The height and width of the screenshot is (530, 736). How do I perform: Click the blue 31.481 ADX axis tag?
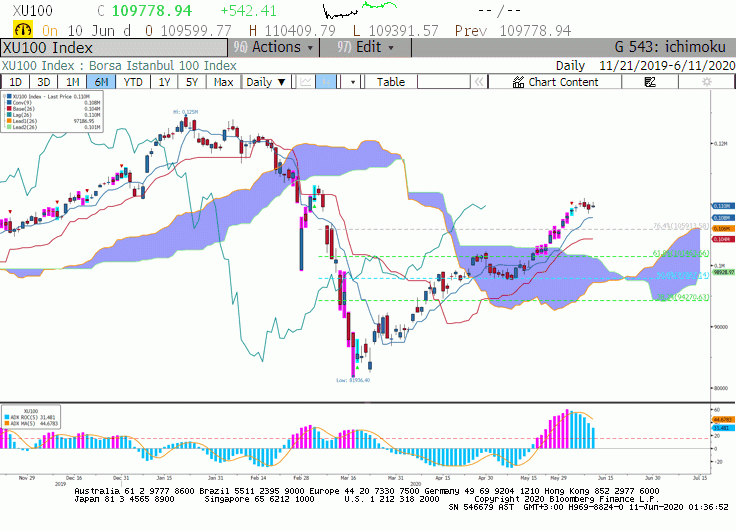tap(723, 428)
